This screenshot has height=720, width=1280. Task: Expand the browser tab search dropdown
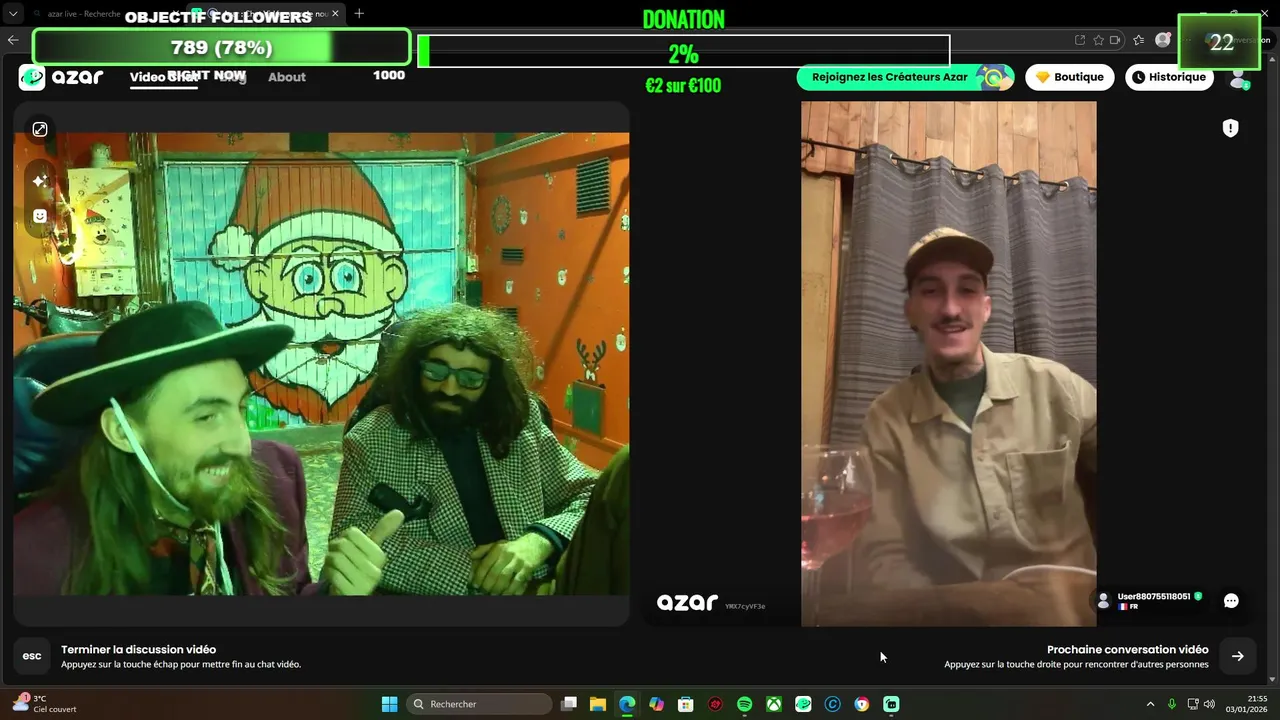pyautogui.click(x=13, y=14)
